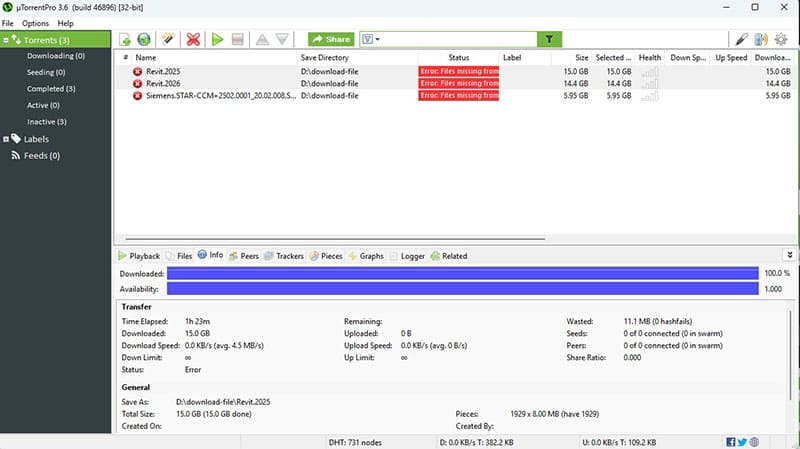The height and width of the screenshot is (449, 800).
Task: Click the Facebook icon in status bar
Action: pos(731,442)
